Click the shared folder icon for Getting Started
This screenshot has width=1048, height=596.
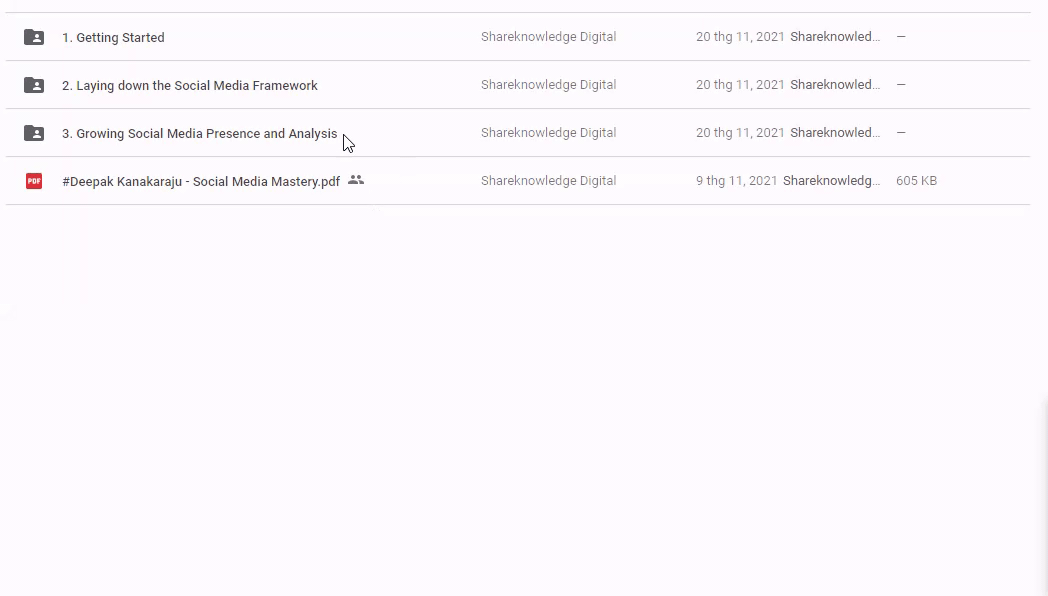click(34, 37)
